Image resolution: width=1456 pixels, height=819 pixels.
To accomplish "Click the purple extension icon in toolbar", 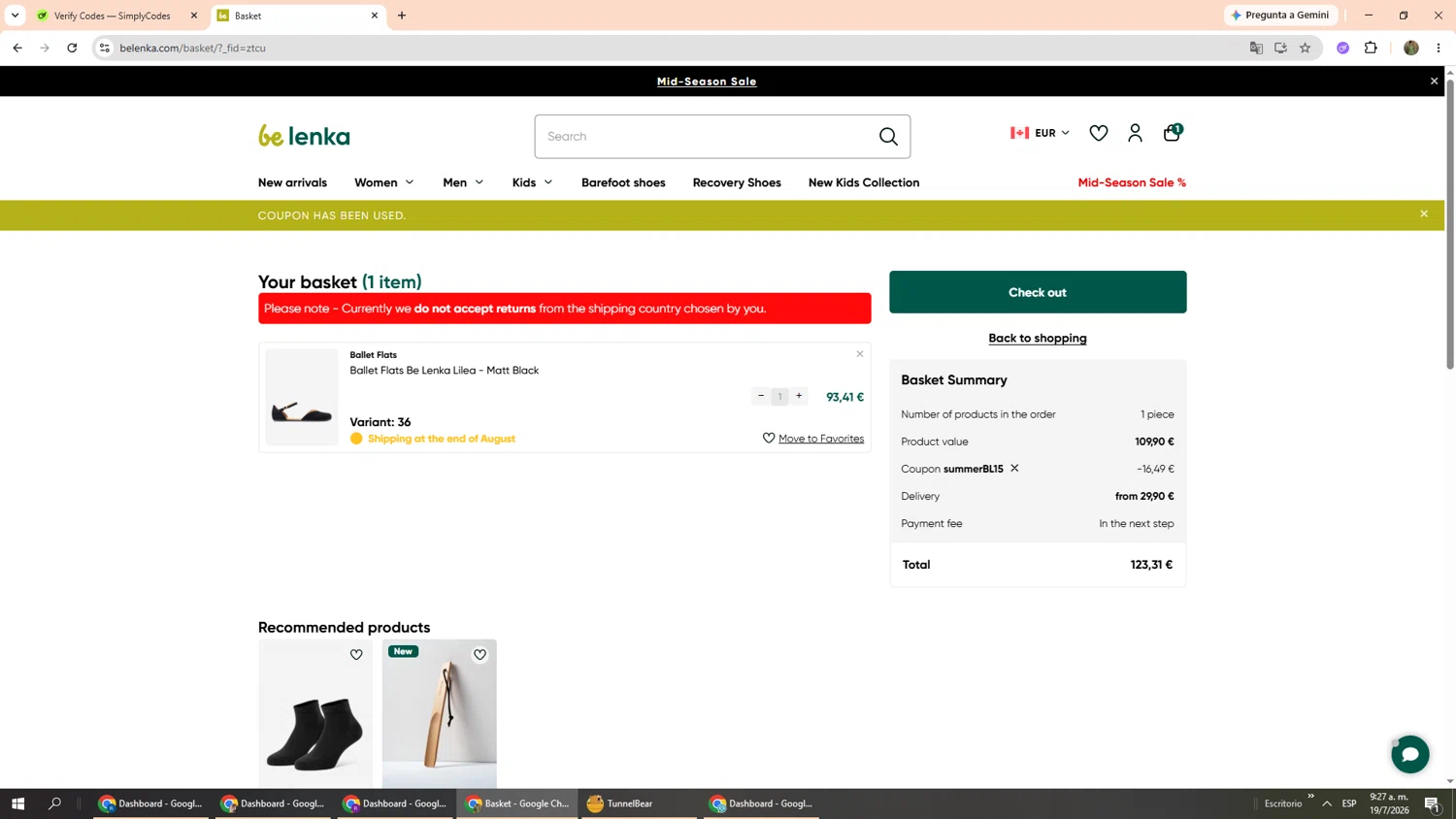I will pyautogui.click(x=1342, y=48).
